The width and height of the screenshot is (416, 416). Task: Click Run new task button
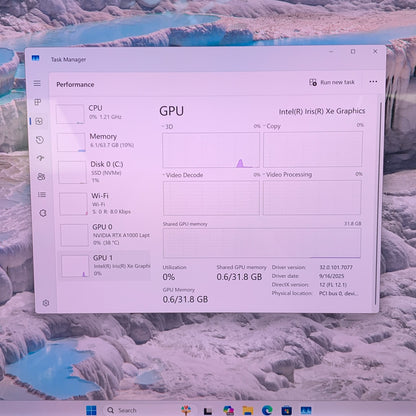332,82
